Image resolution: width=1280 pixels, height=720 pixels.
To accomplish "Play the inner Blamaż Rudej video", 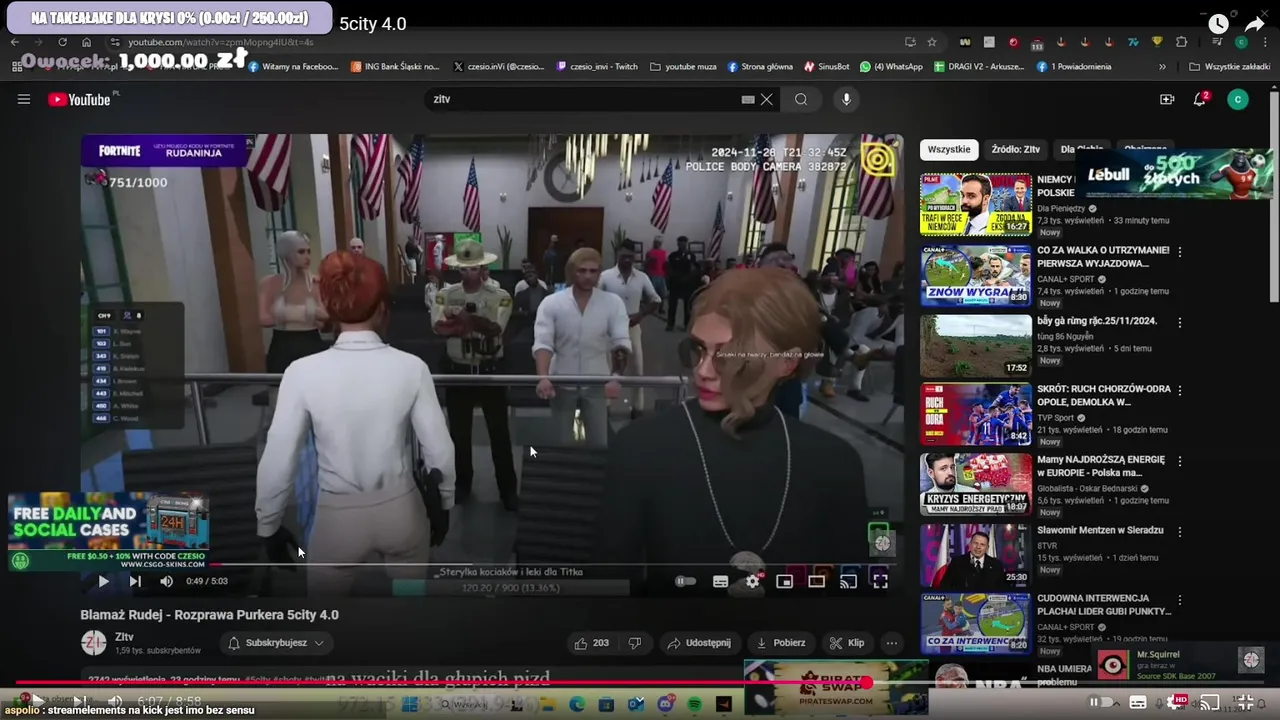I will coord(103,581).
